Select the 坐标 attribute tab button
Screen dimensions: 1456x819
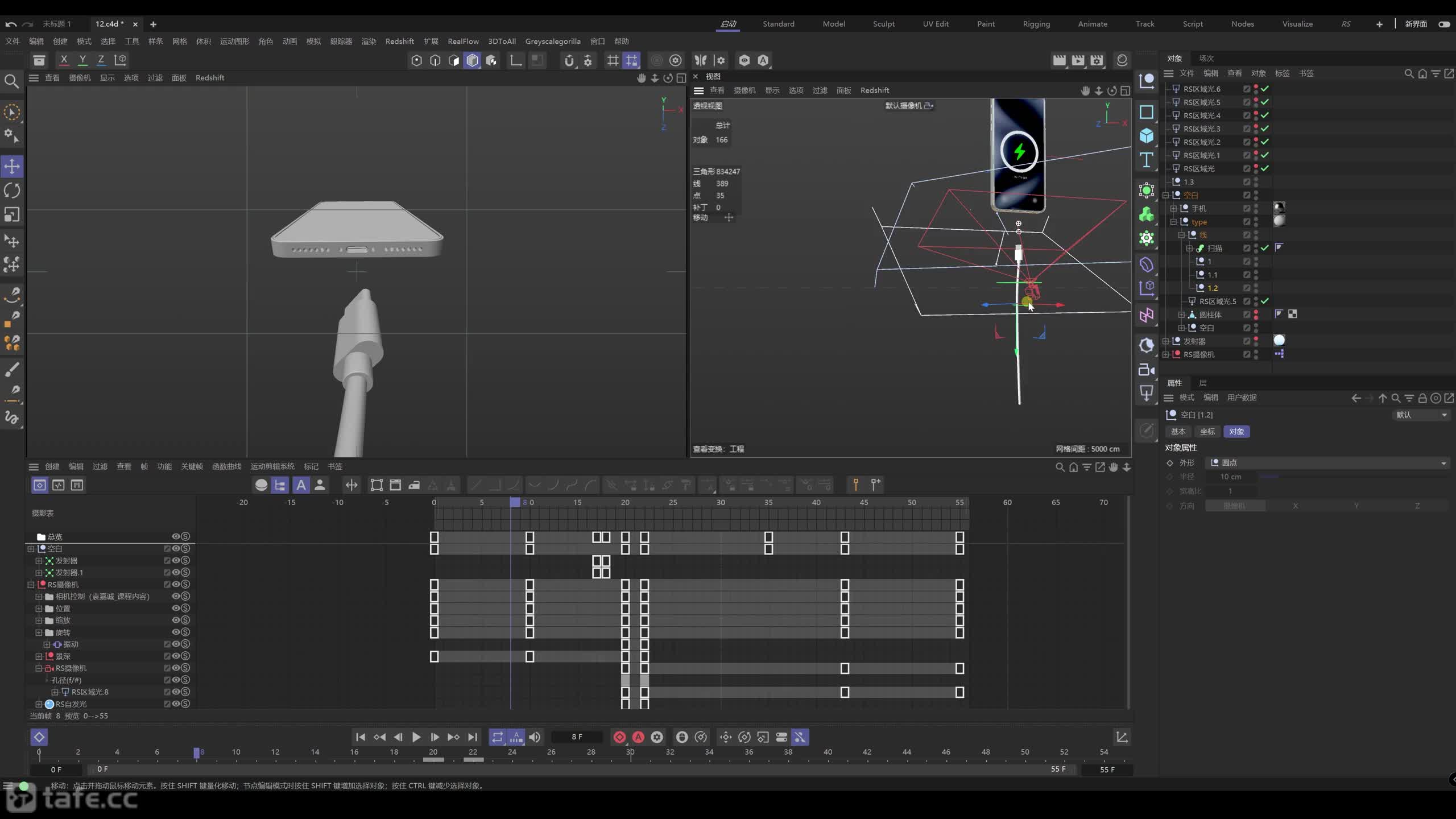coord(1207,432)
